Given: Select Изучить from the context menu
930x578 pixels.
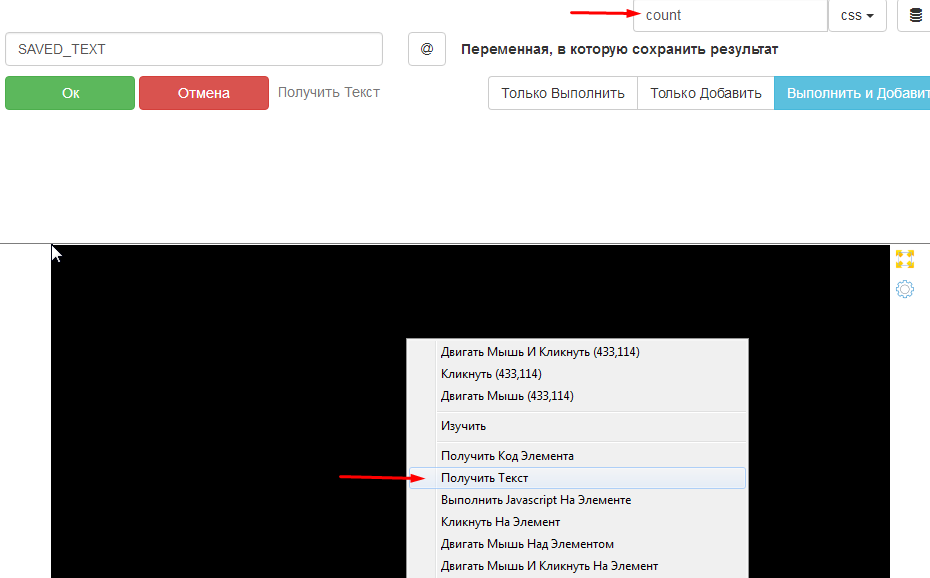Looking at the screenshot, I should pos(464,426).
